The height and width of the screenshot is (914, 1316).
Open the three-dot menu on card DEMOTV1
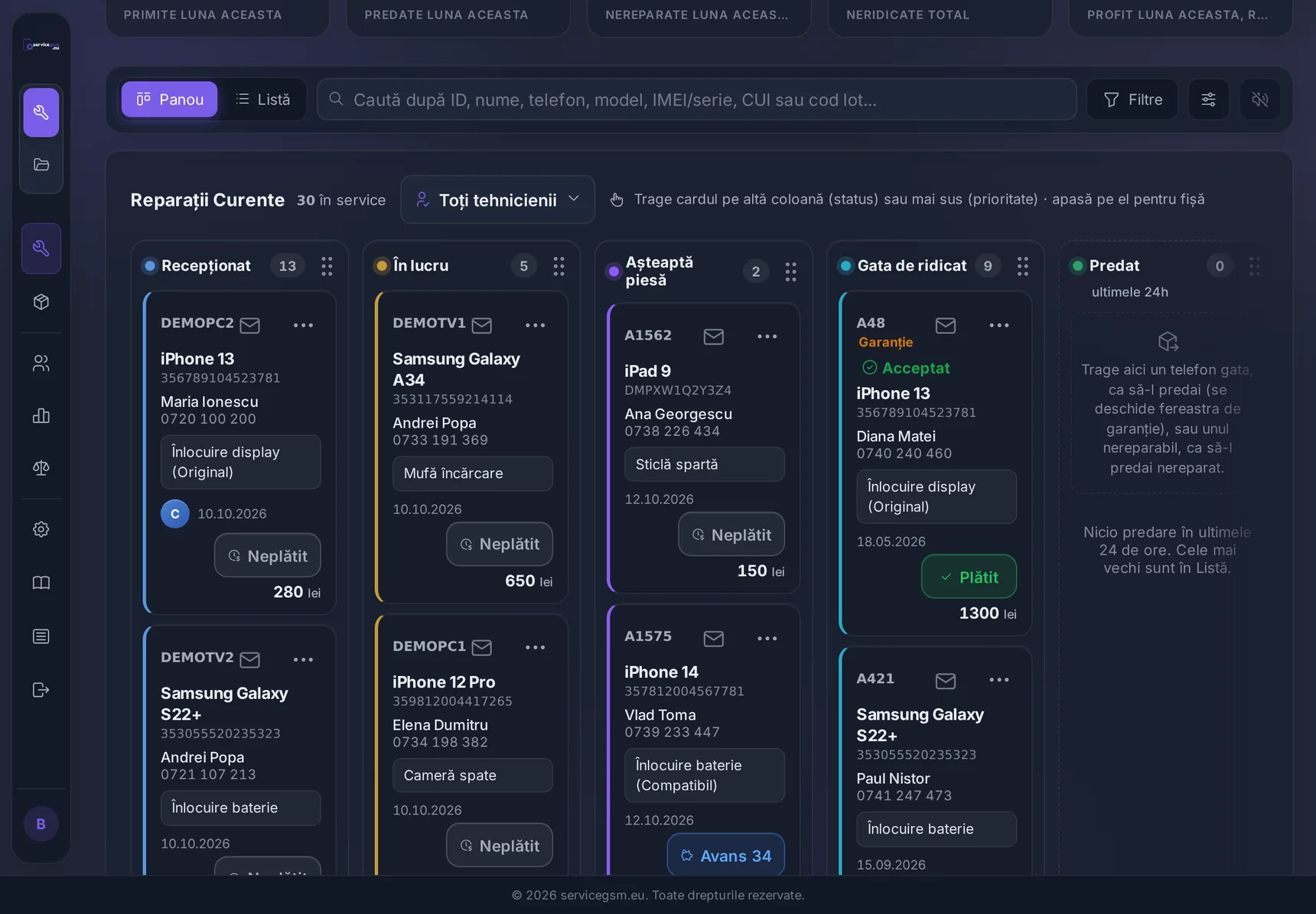point(535,325)
